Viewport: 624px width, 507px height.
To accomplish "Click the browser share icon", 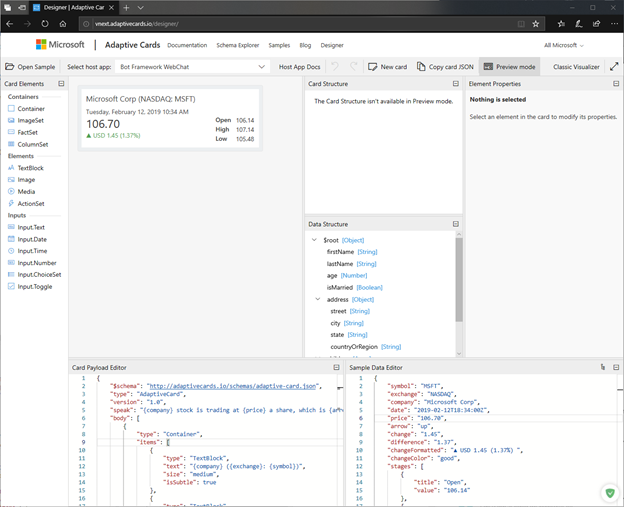I will coord(596,24).
